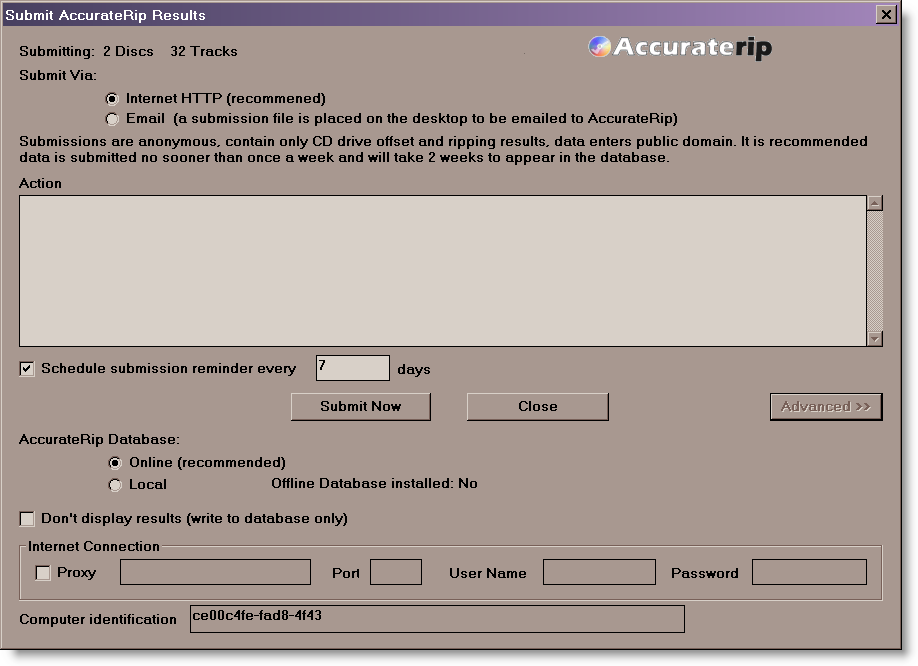
Task: Click the Computer identification field
Action: coord(437,619)
